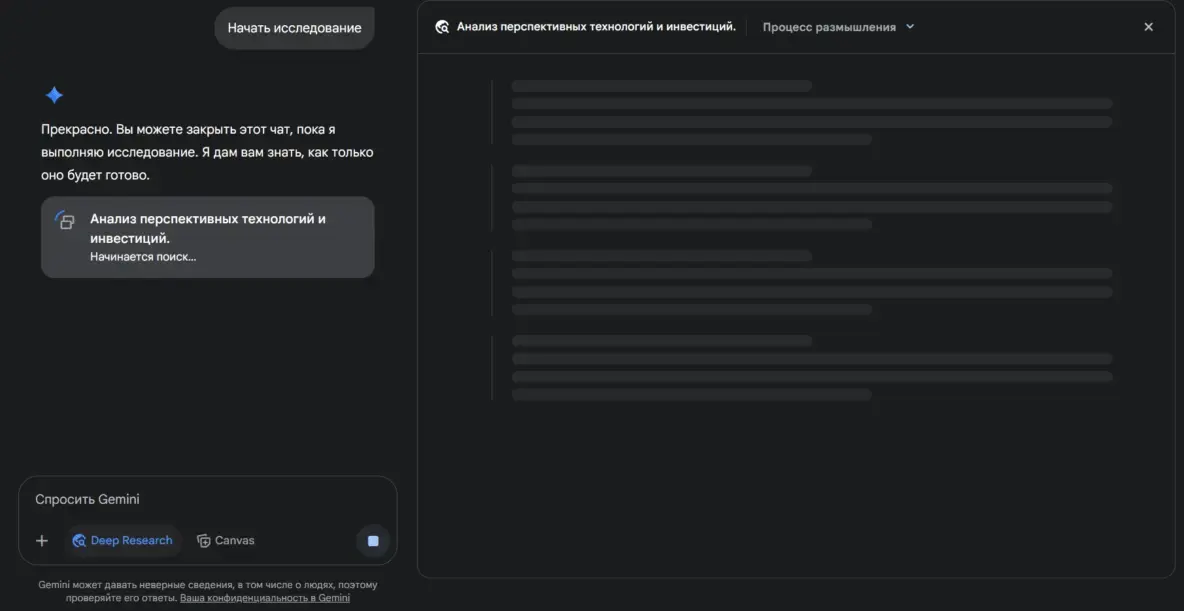1184x611 pixels.
Task: Open the "Ваша конфиденциальность в Gemini" link
Action: point(265,598)
